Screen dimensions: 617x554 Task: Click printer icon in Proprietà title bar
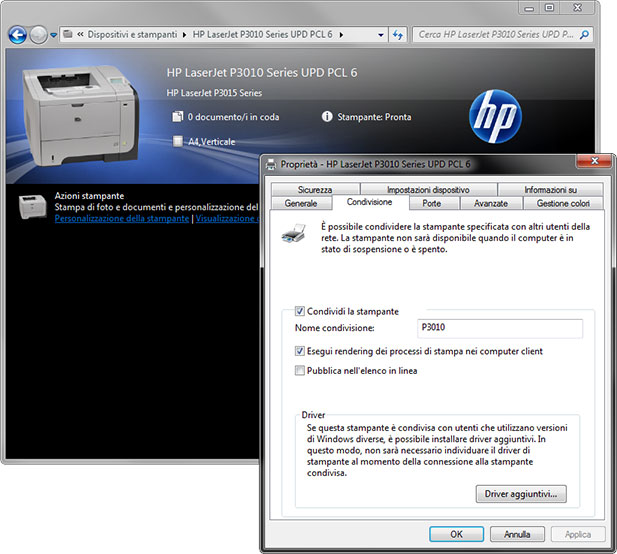(271, 164)
